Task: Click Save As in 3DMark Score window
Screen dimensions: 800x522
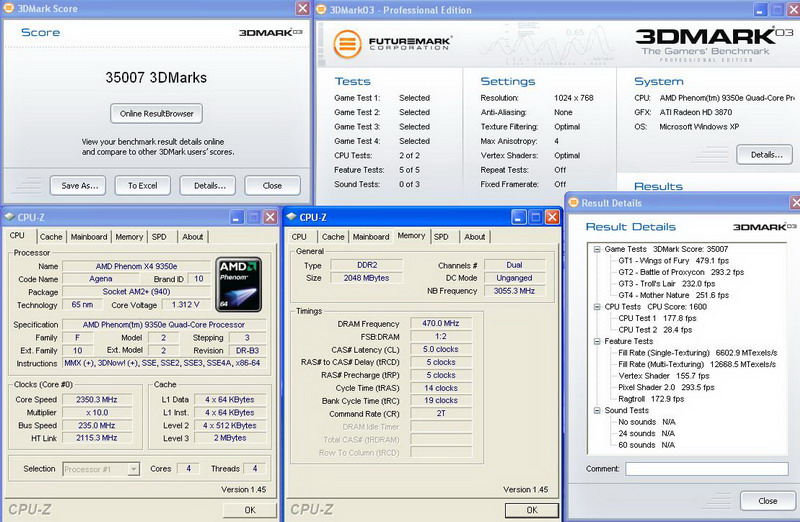Action: [78, 186]
